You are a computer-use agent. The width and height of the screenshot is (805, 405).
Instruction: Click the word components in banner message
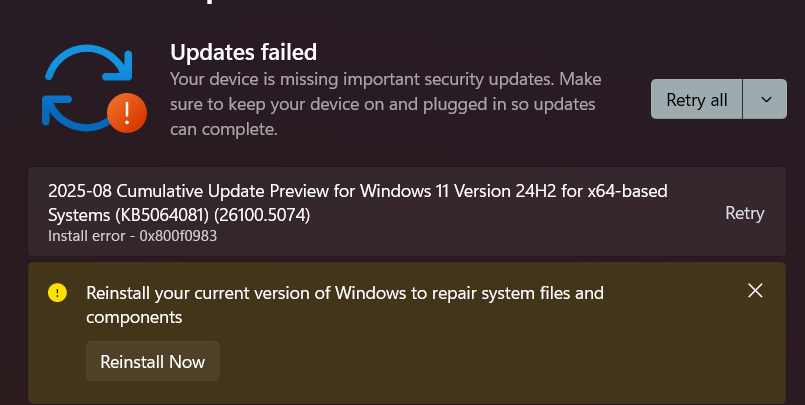pos(134,317)
